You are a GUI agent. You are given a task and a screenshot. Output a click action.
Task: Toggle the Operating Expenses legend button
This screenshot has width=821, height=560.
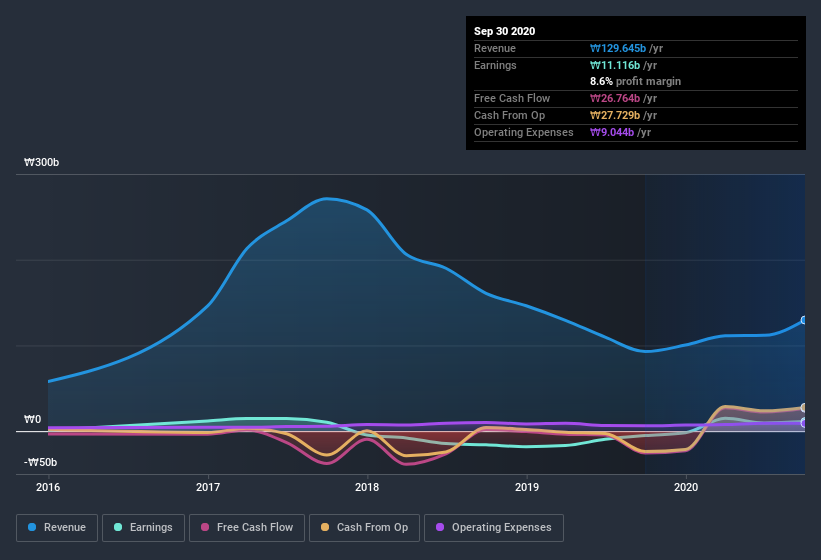click(x=494, y=528)
